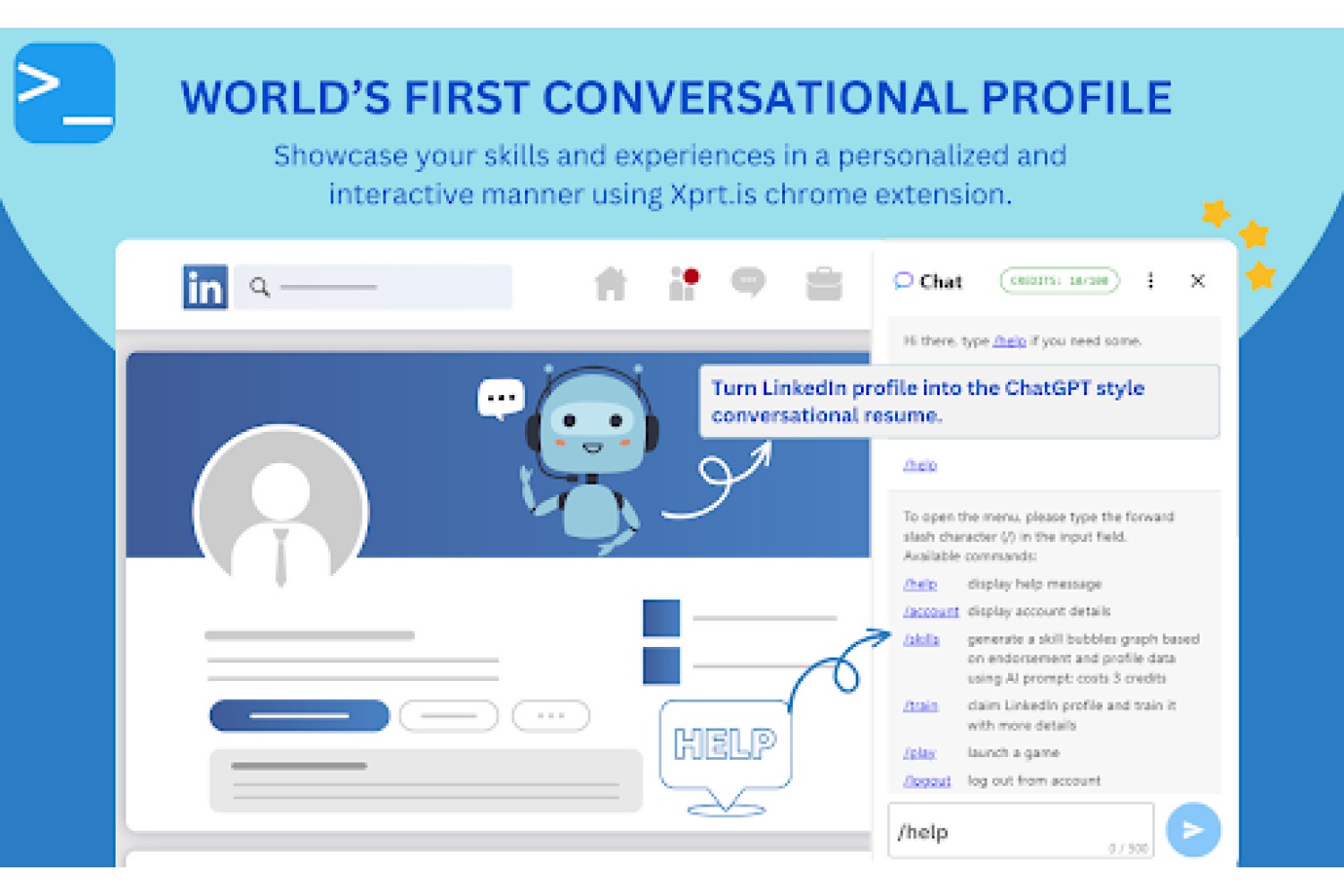1344x896 pixels.
Task: Click the outlined secondary profile button
Action: tap(449, 716)
